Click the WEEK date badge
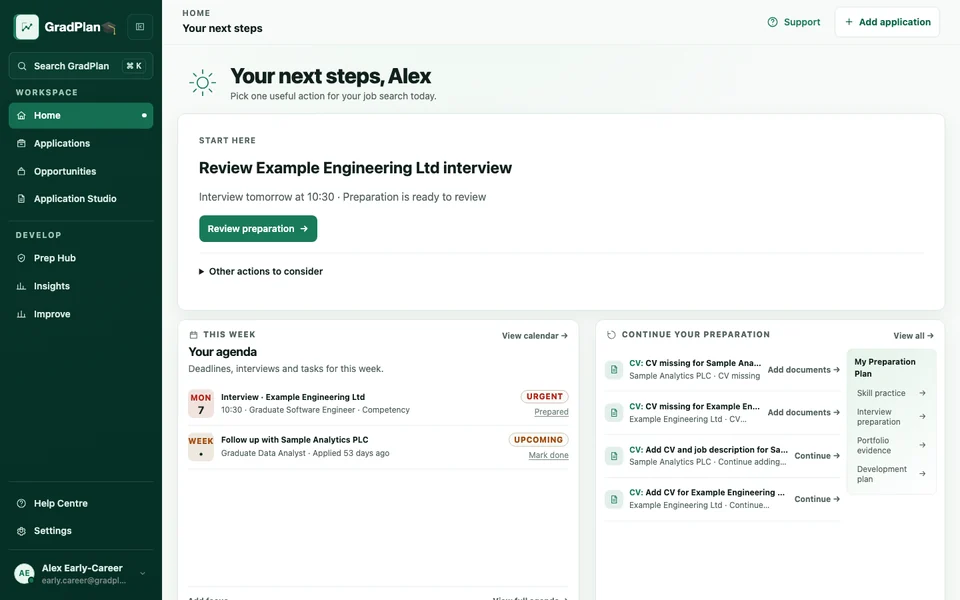960x600 pixels. (201, 447)
